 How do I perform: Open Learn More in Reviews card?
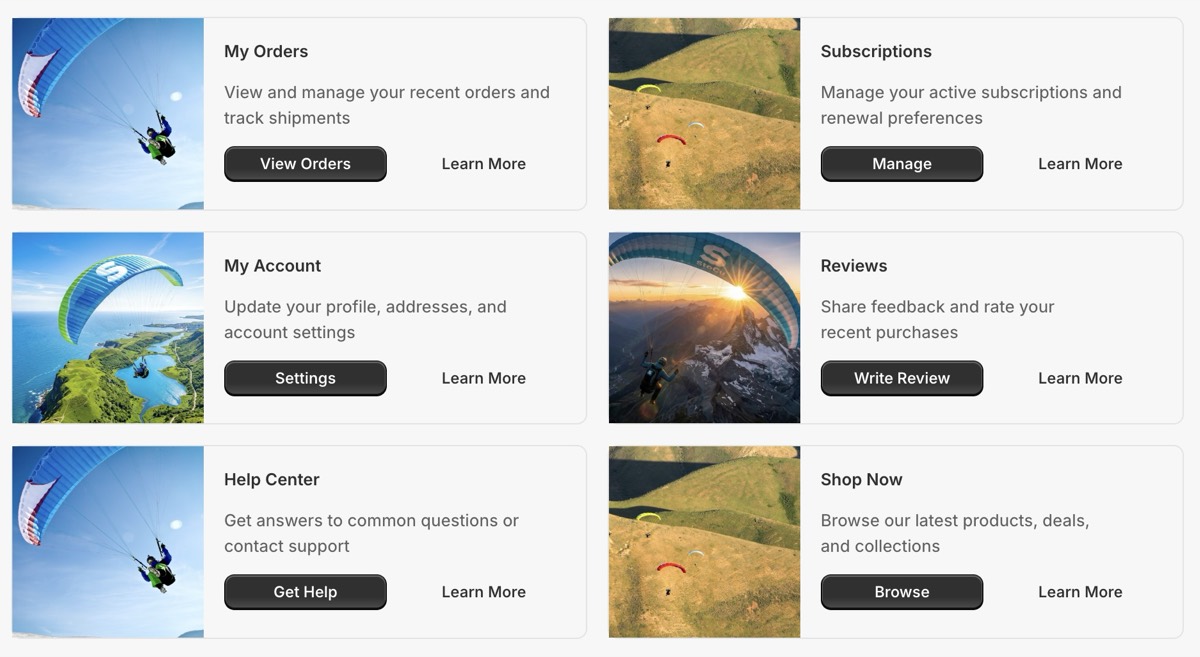(x=1080, y=378)
